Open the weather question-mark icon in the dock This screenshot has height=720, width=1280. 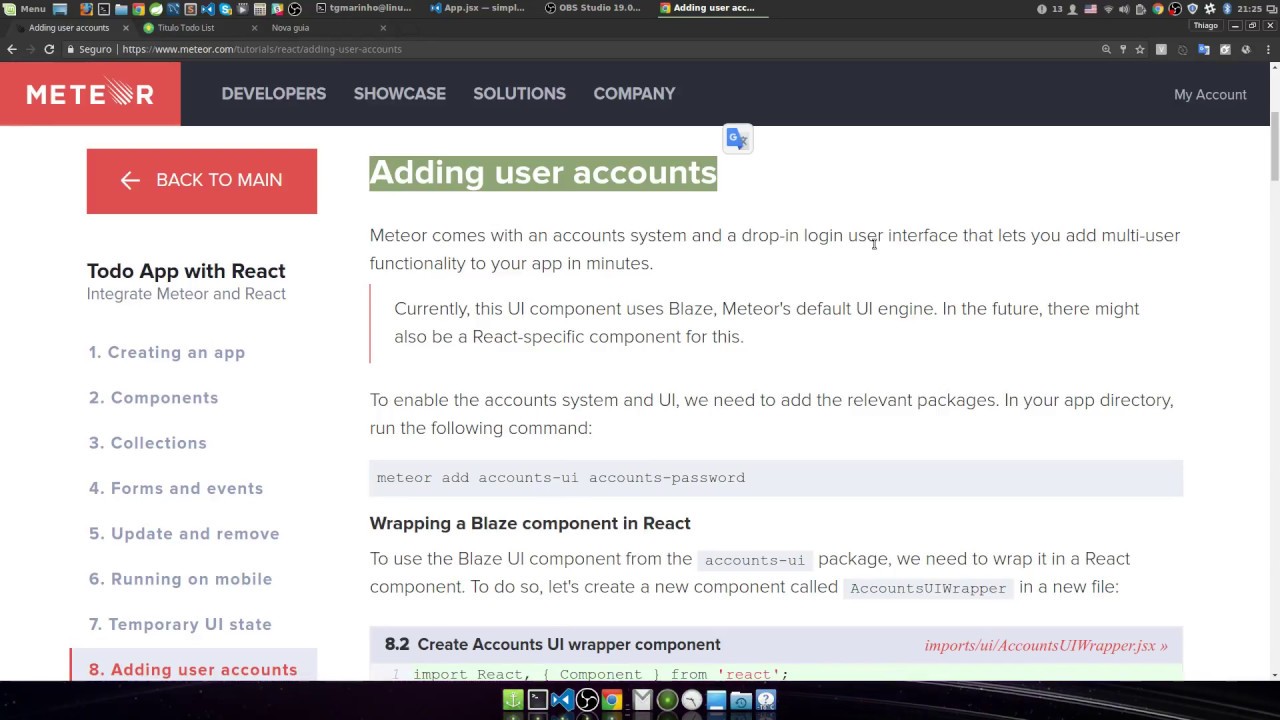pyautogui.click(x=766, y=700)
